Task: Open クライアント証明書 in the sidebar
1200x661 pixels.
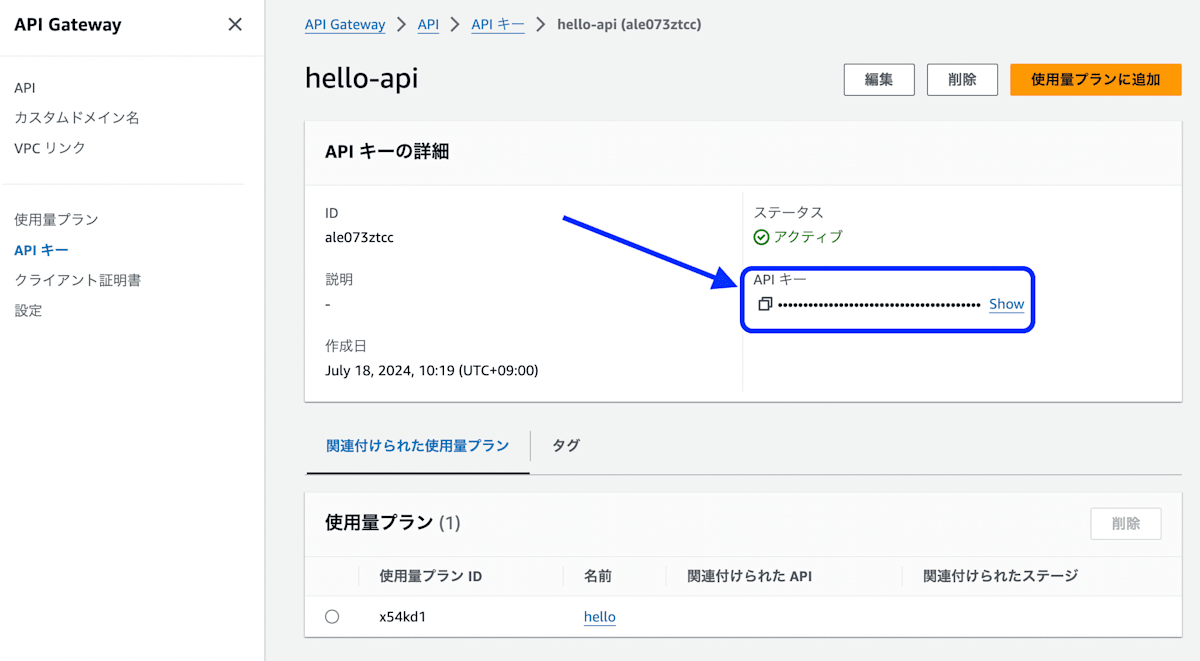Action: click(x=77, y=280)
